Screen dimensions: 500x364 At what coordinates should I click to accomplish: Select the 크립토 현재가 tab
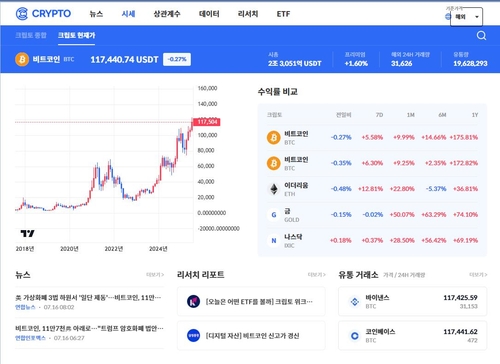(x=76, y=35)
